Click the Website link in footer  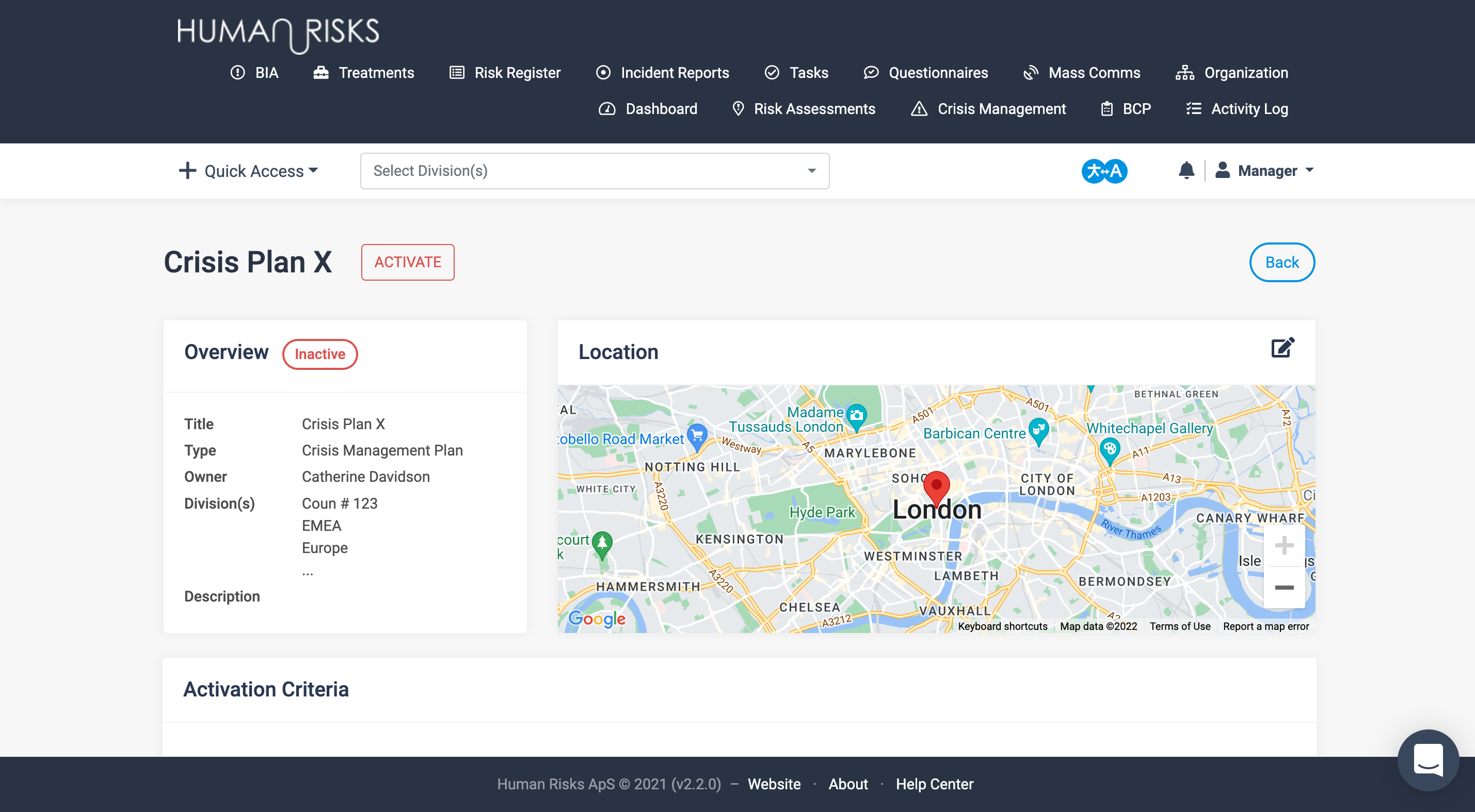[x=776, y=784]
